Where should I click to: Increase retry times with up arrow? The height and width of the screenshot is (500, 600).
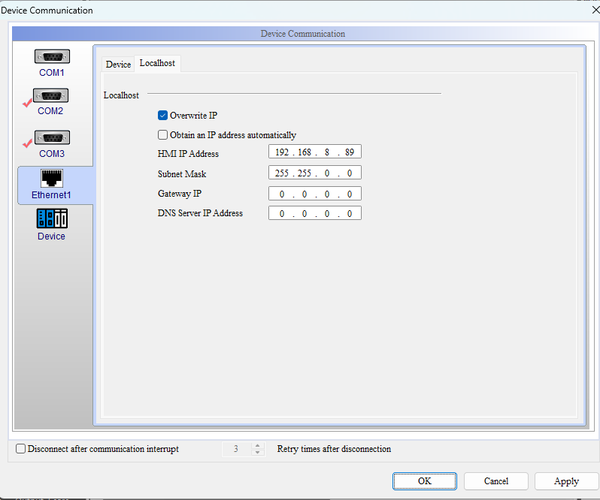[x=257, y=446]
